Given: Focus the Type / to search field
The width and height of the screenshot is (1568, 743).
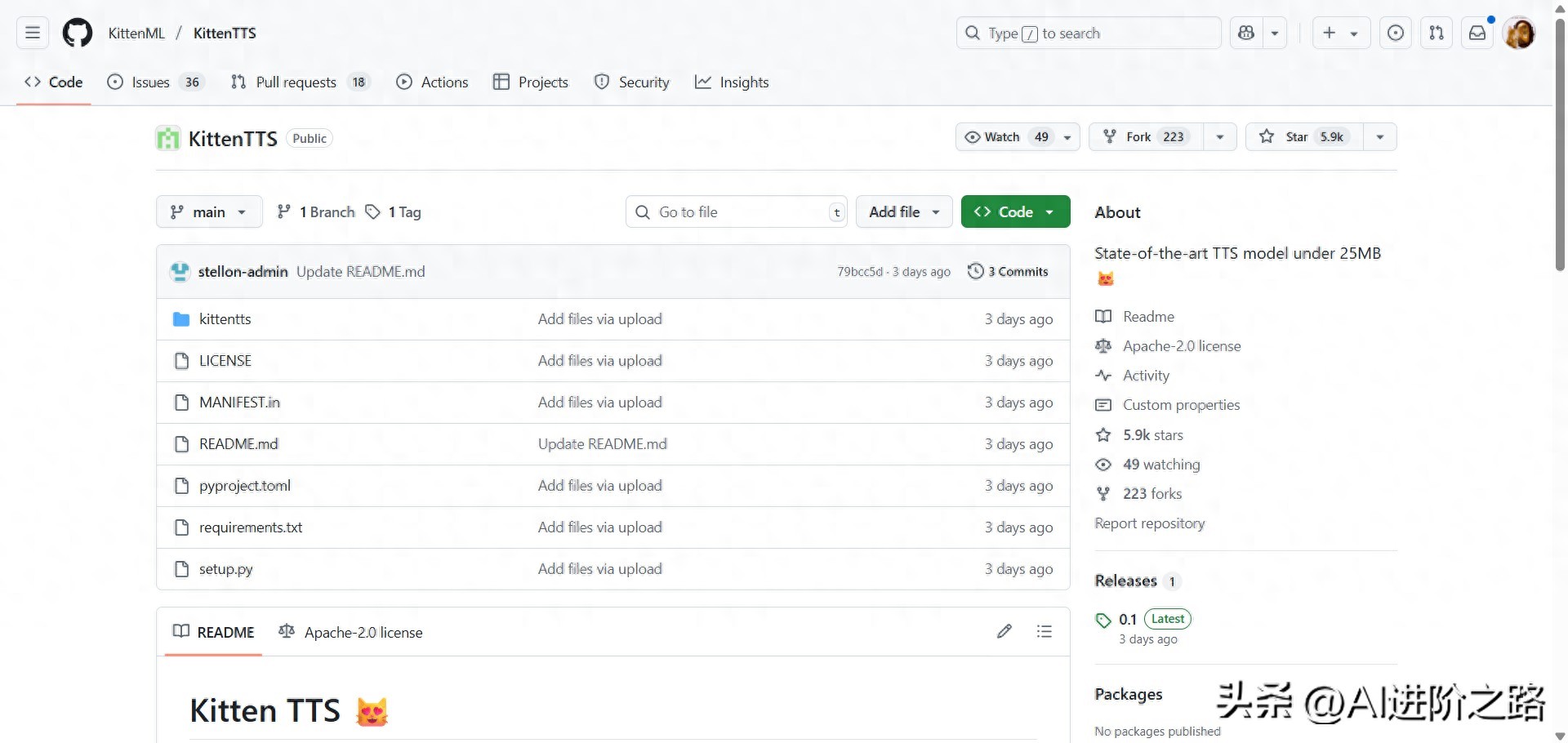Looking at the screenshot, I should click(1089, 33).
